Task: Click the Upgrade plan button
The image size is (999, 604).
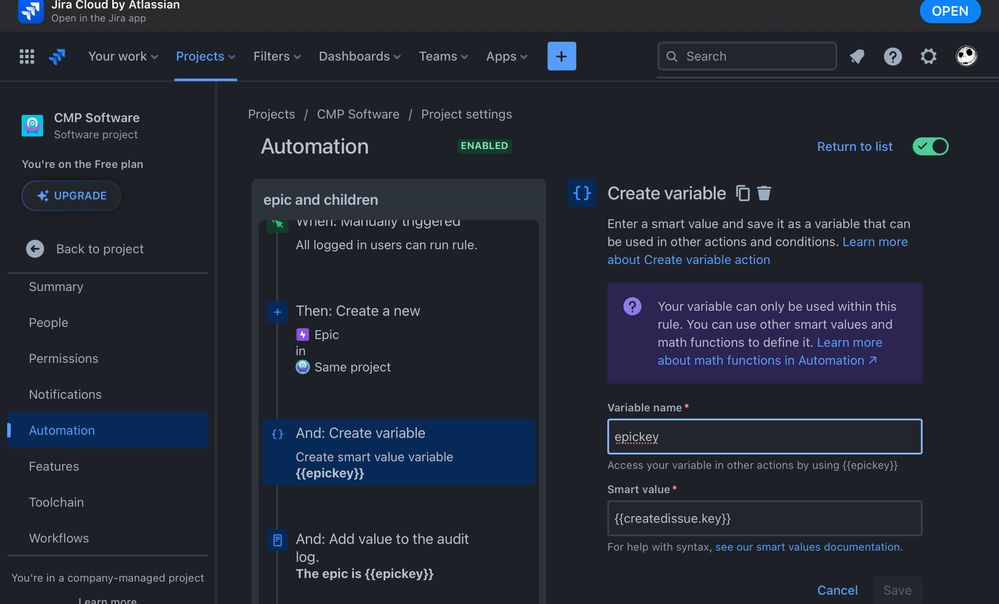Action: [x=72, y=196]
